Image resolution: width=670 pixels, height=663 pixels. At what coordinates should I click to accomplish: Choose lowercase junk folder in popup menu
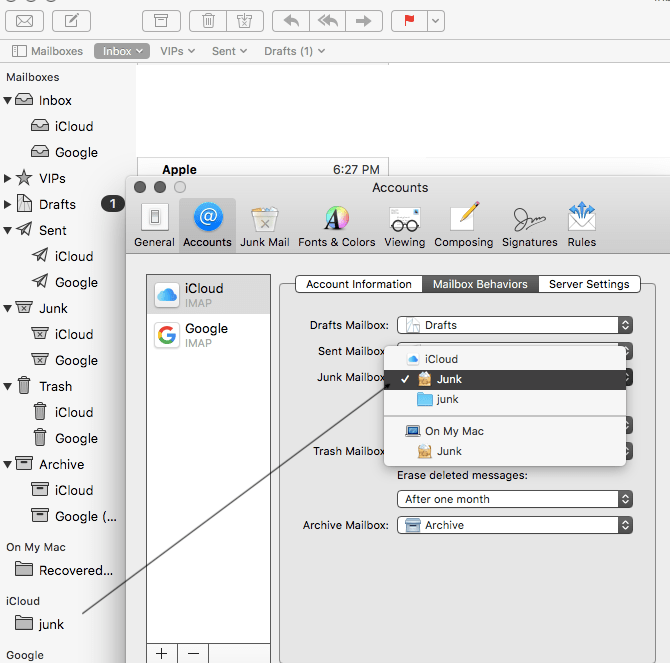(x=505, y=399)
